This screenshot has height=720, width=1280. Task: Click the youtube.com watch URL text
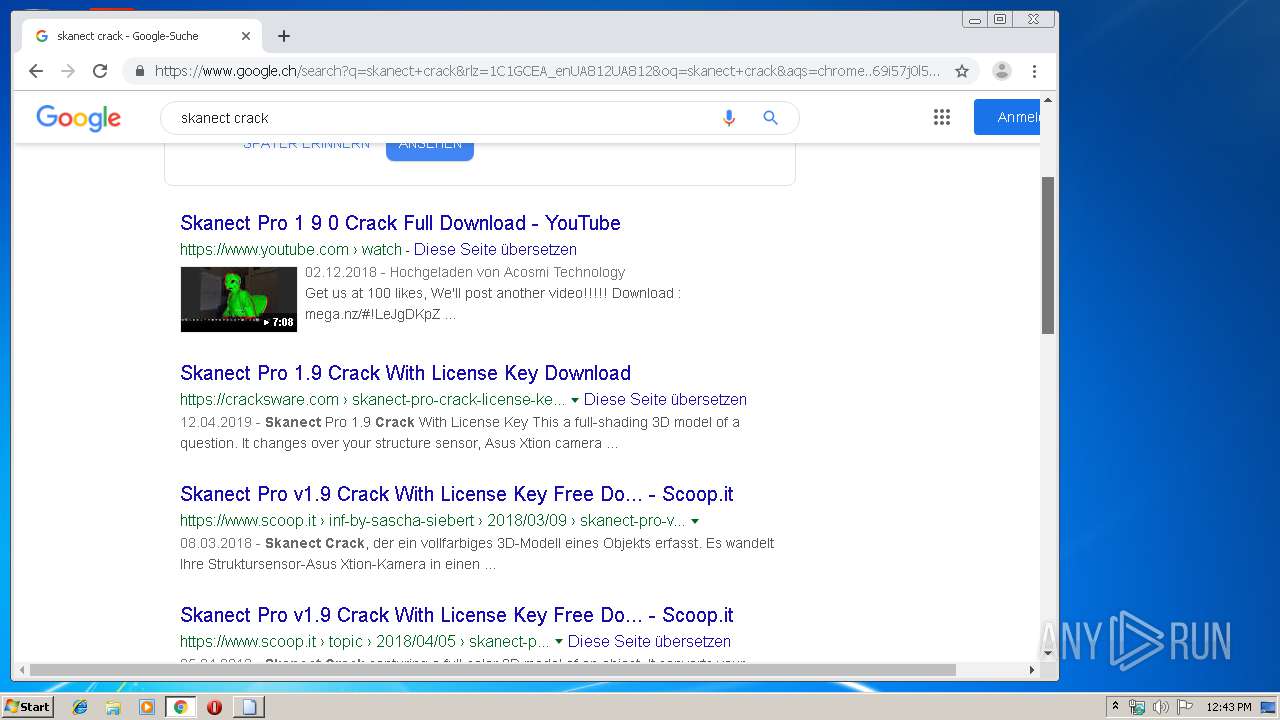tap(291, 249)
